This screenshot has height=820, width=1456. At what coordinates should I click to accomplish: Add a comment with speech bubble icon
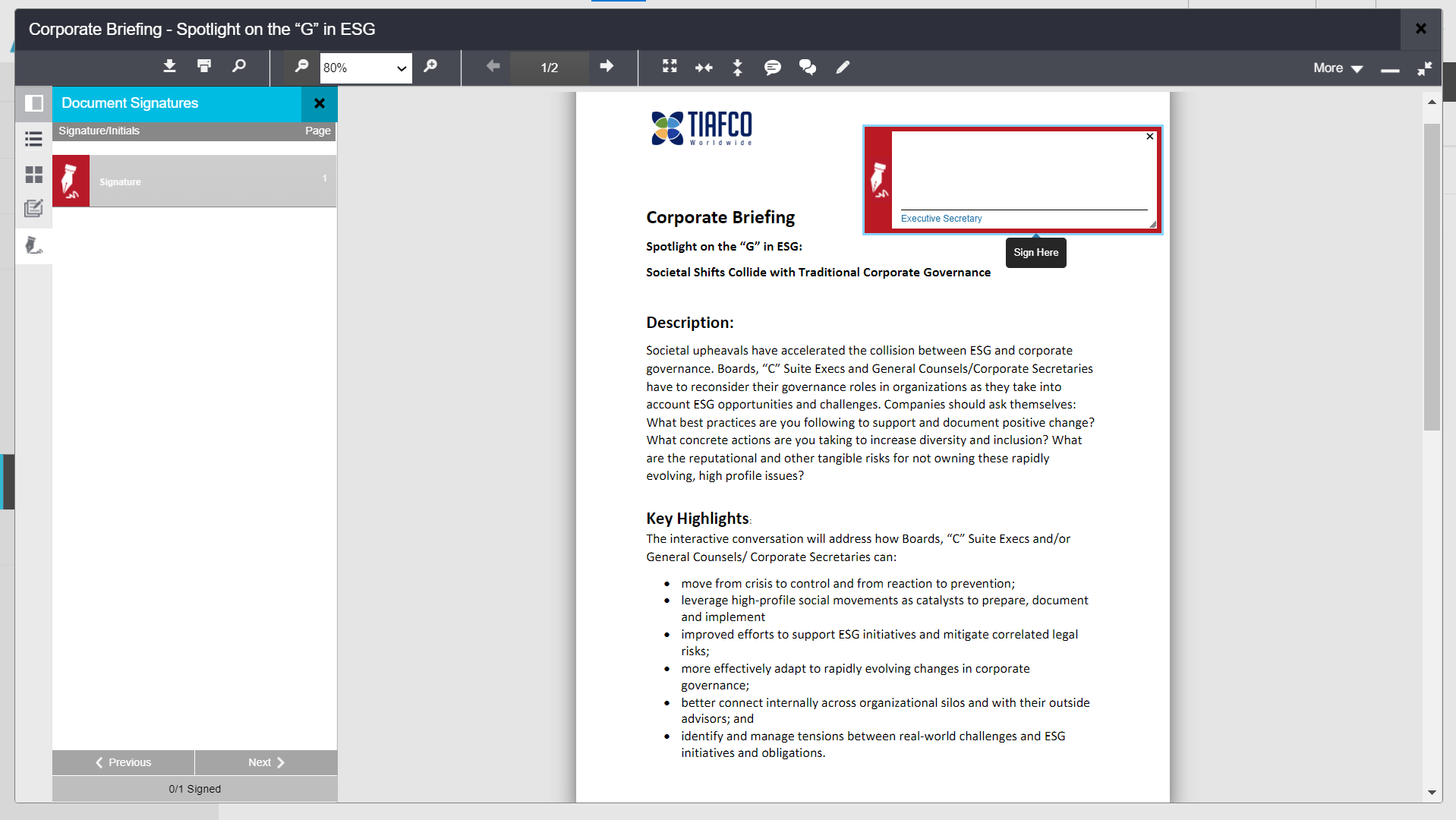[773, 68]
